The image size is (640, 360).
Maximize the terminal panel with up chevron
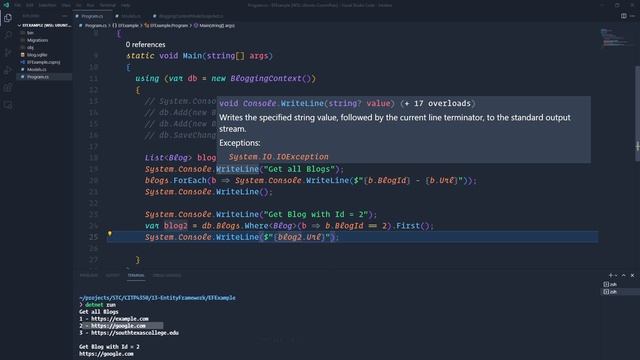coord(624,276)
